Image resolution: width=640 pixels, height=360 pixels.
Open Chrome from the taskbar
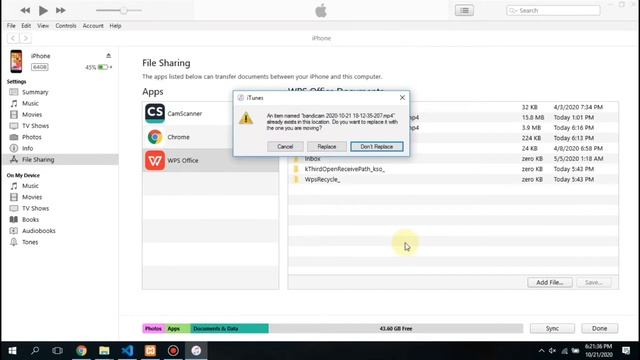point(81,351)
